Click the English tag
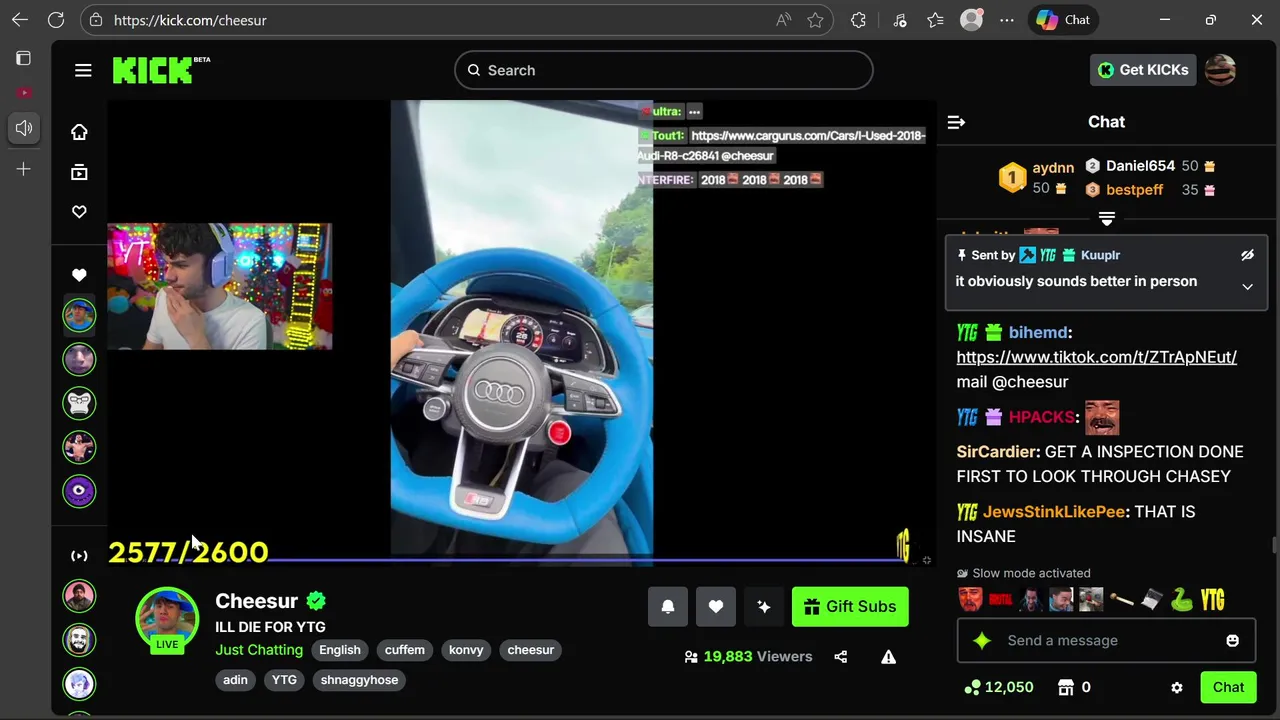The width and height of the screenshot is (1280, 720). (x=340, y=650)
